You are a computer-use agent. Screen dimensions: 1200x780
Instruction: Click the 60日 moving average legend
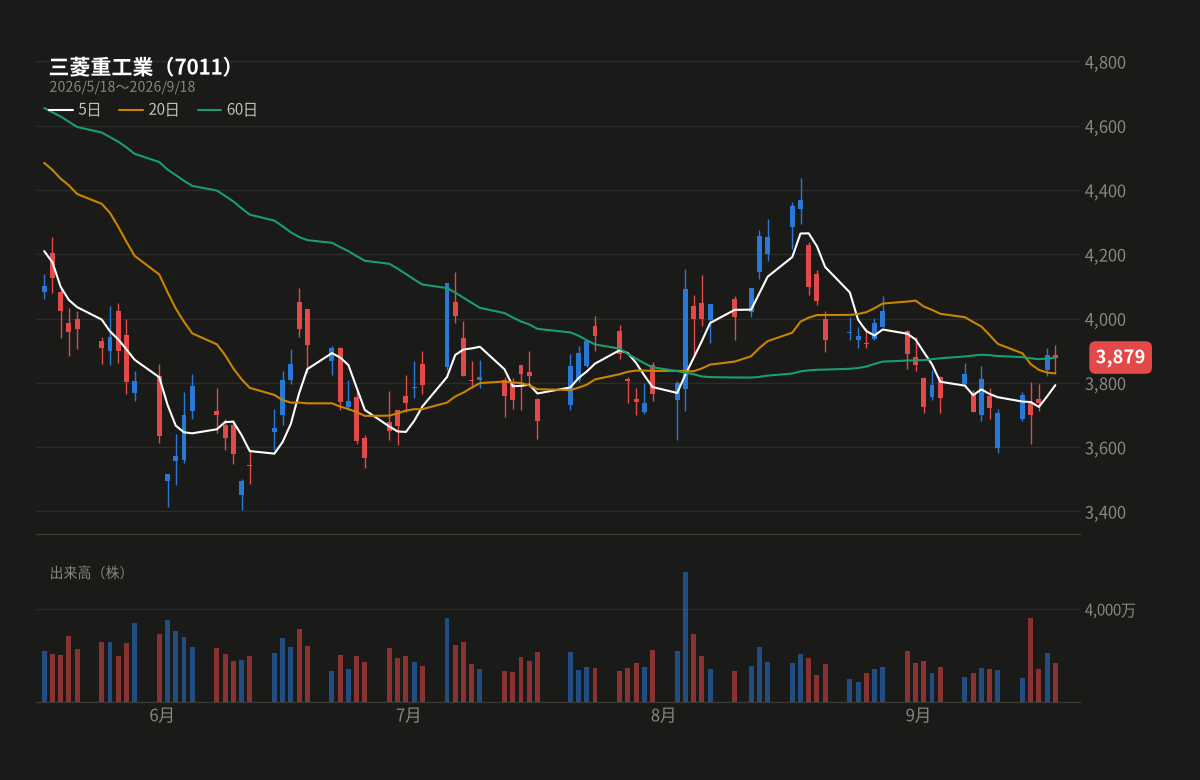pos(227,110)
